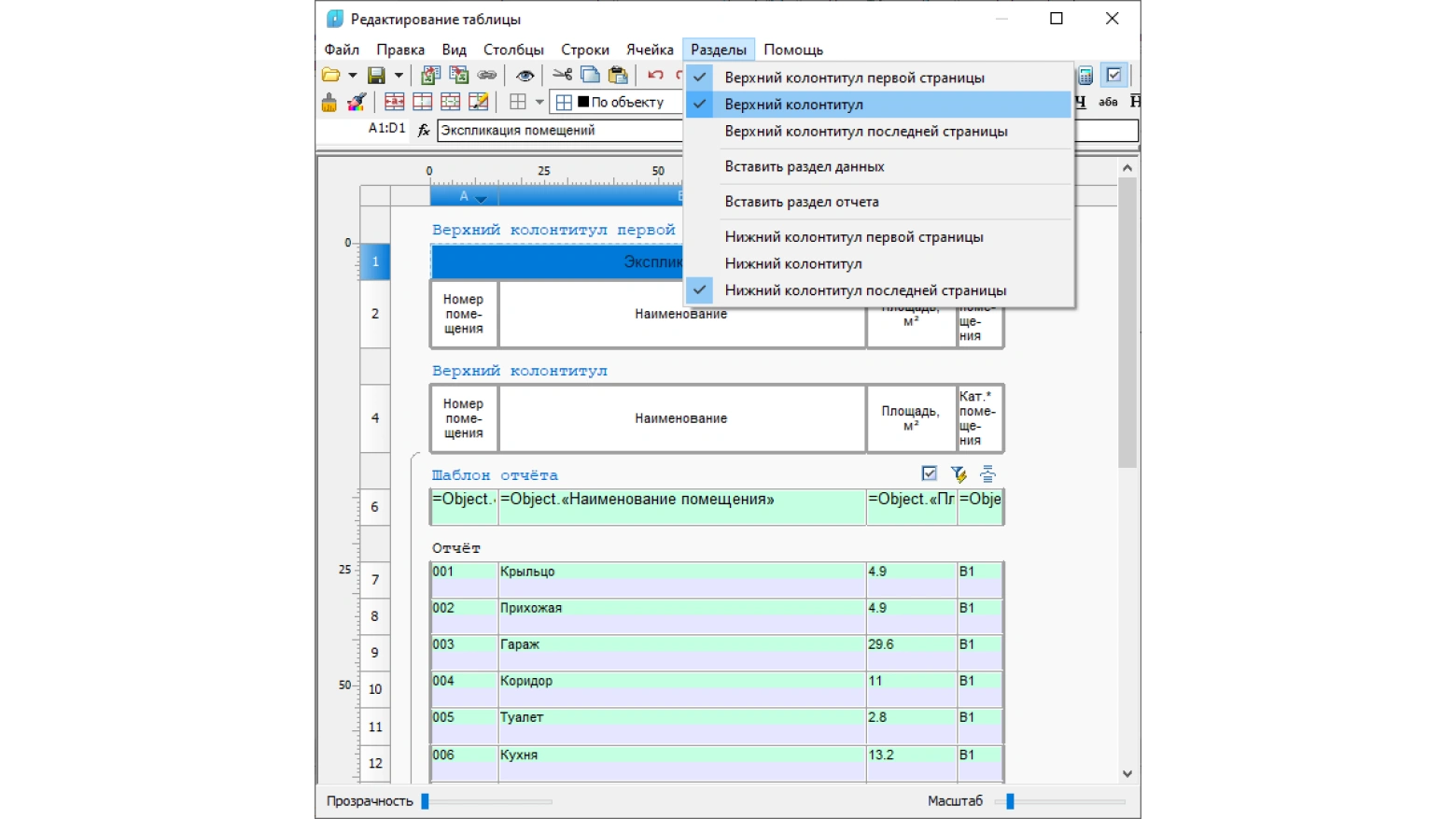The image size is (1456, 819).
Task: Toggle the checkbox in Шаблон отчёта header
Action: pos(929,473)
